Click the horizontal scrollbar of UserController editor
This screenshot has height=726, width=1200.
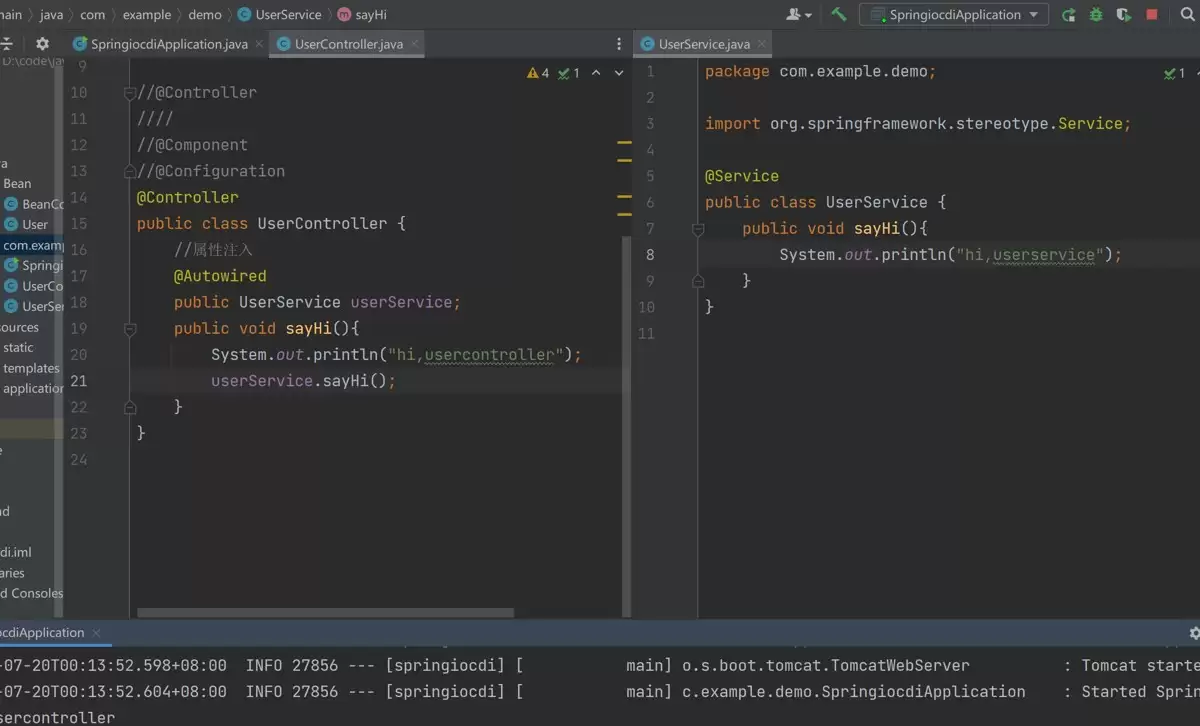click(325, 613)
